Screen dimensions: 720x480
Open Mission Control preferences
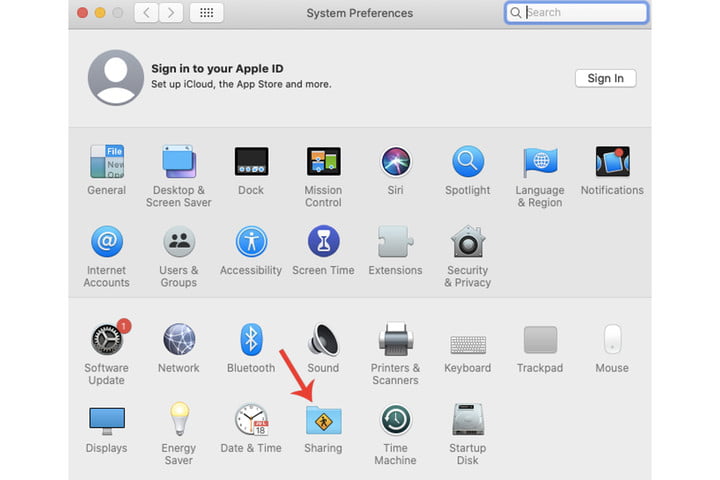tap(323, 162)
